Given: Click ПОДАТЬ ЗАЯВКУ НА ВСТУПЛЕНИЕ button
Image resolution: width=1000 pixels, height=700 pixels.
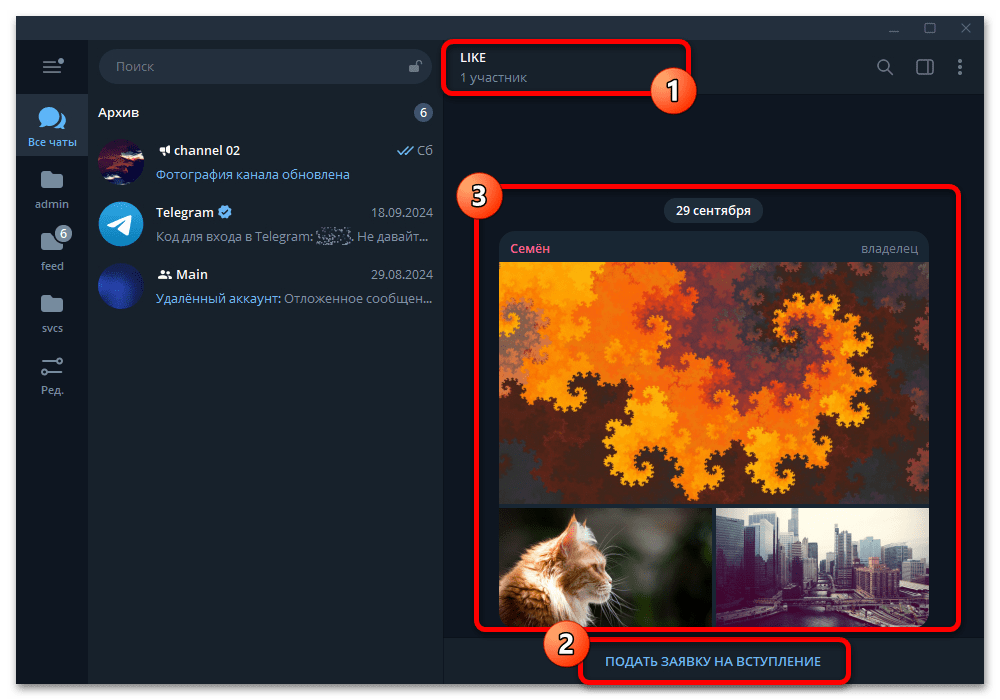Looking at the screenshot, I should (713, 662).
